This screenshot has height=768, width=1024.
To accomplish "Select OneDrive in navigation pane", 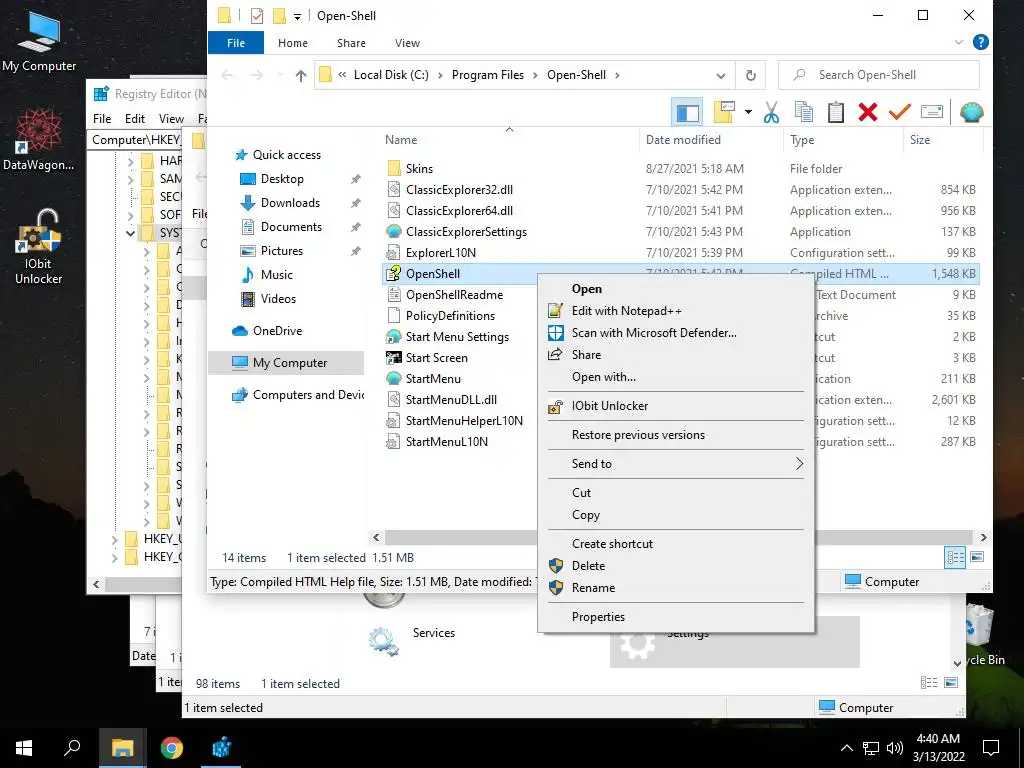I will (x=278, y=330).
